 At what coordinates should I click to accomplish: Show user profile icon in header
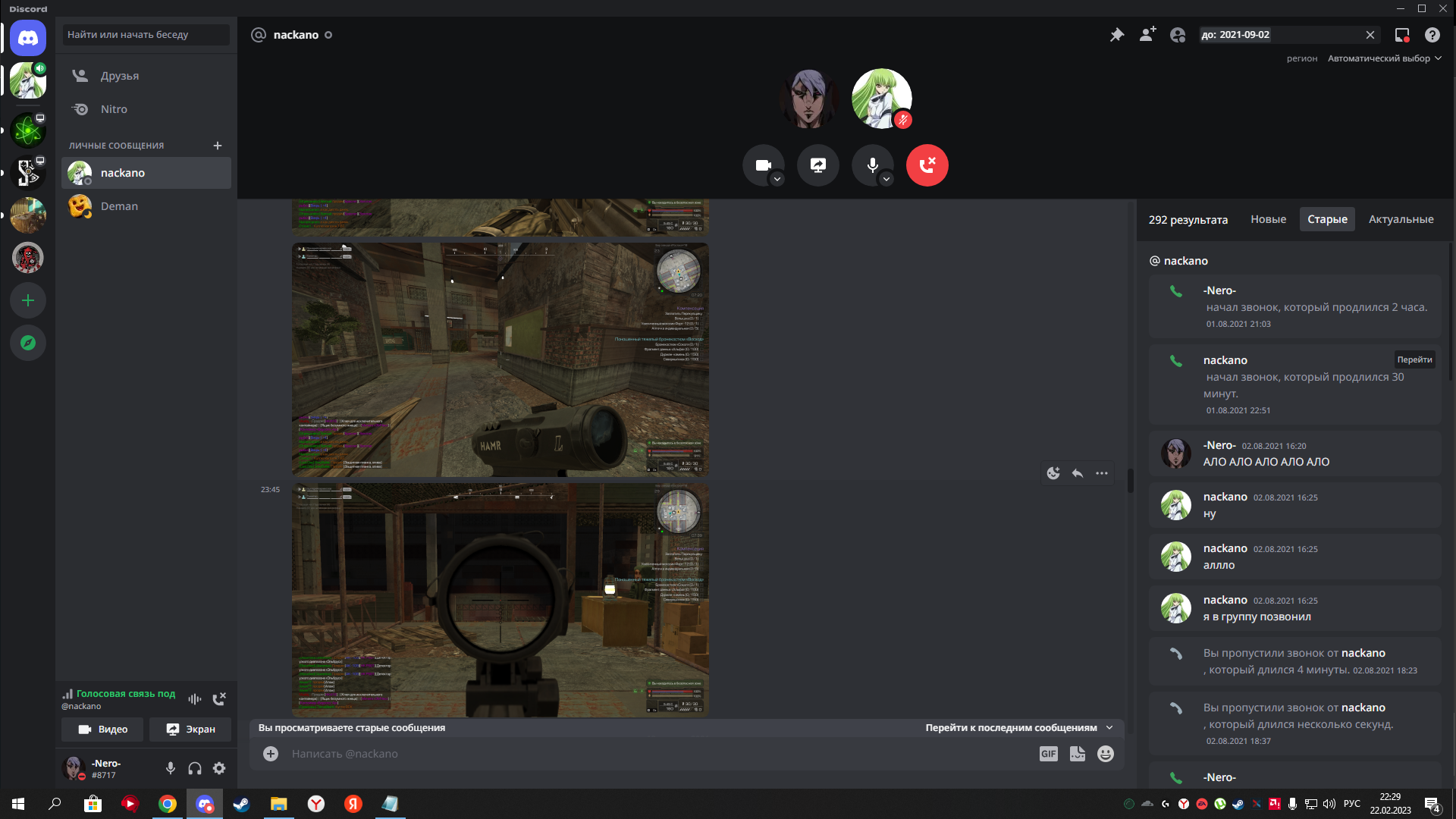pos(1178,35)
